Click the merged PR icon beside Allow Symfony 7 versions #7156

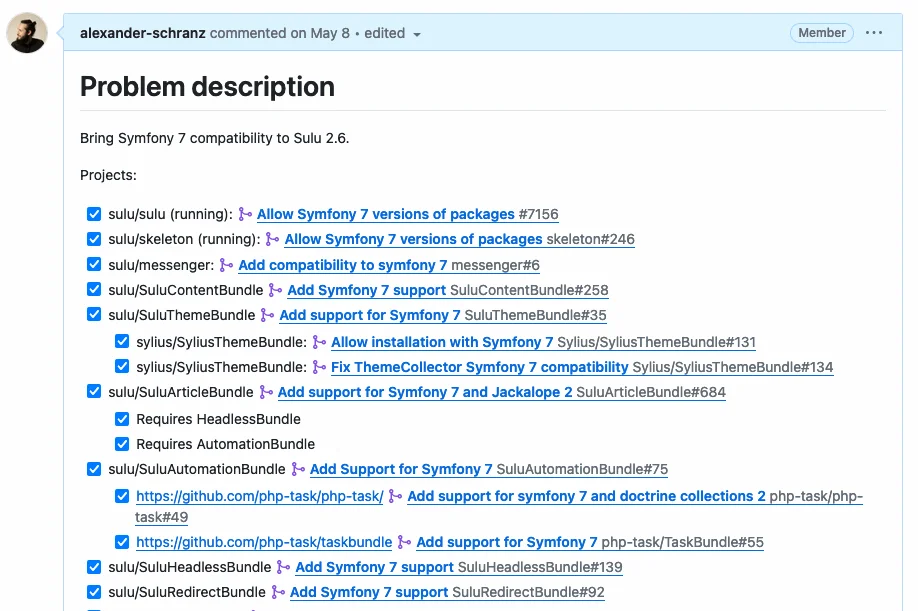click(245, 214)
